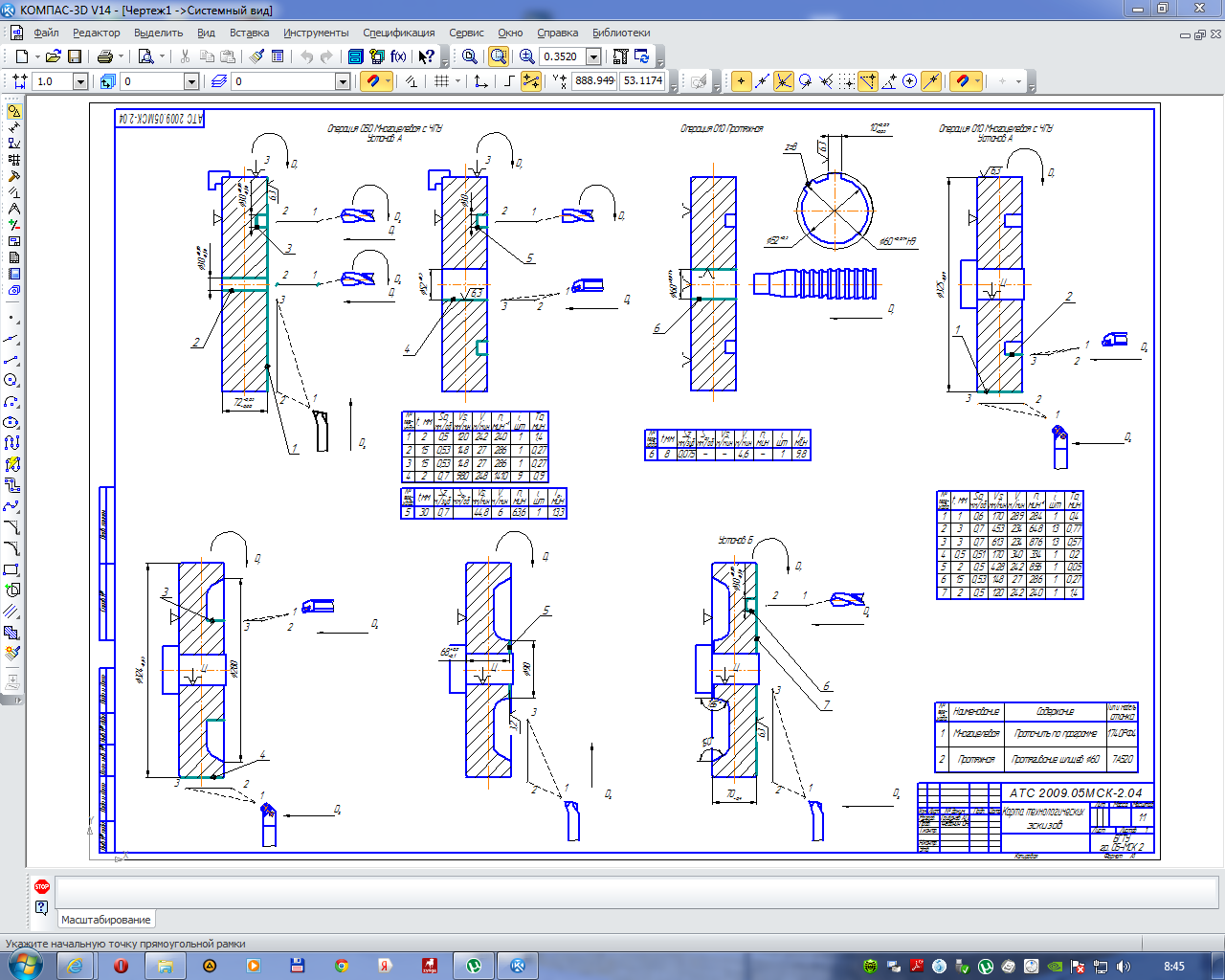Viewport: 1225px width, 980px height.
Task: Toggle the Nearest point snap
Action: tap(741, 81)
